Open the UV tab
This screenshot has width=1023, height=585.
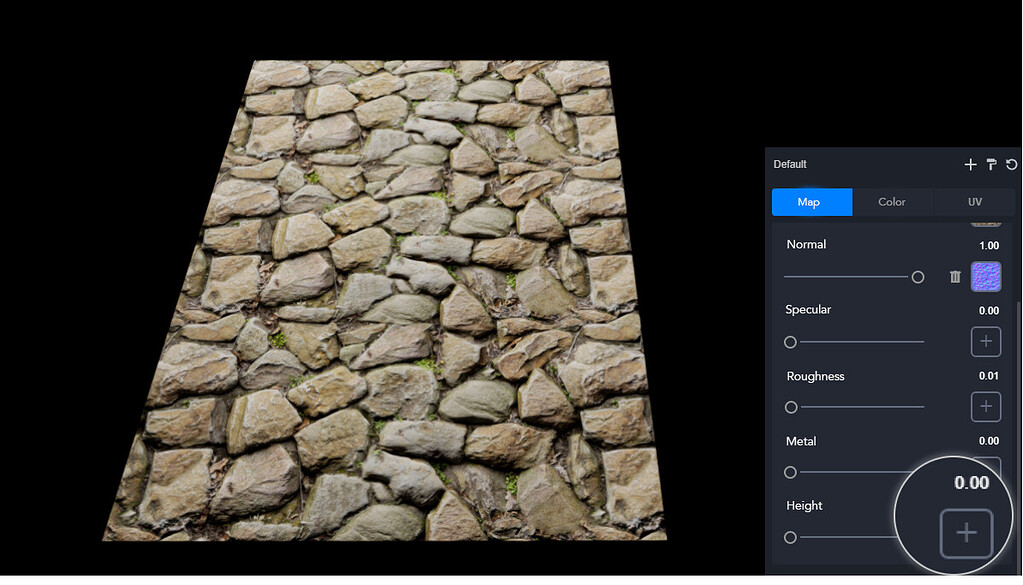pos(973,201)
